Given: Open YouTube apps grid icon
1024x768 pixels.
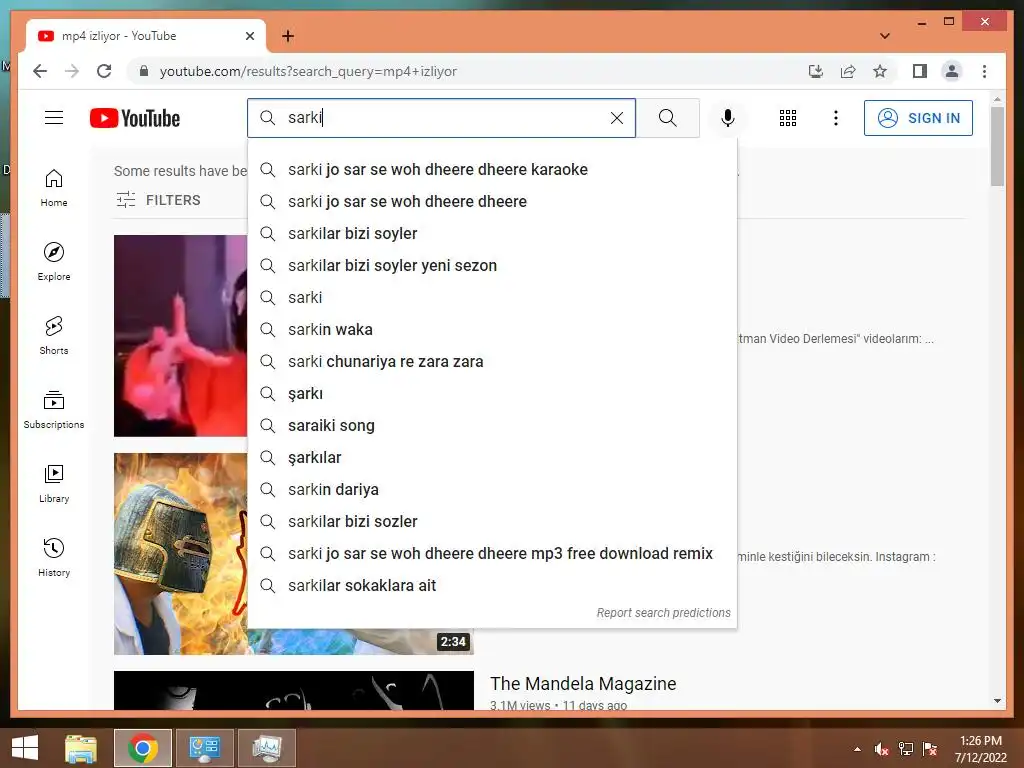Looking at the screenshot, I should [788, 118].
